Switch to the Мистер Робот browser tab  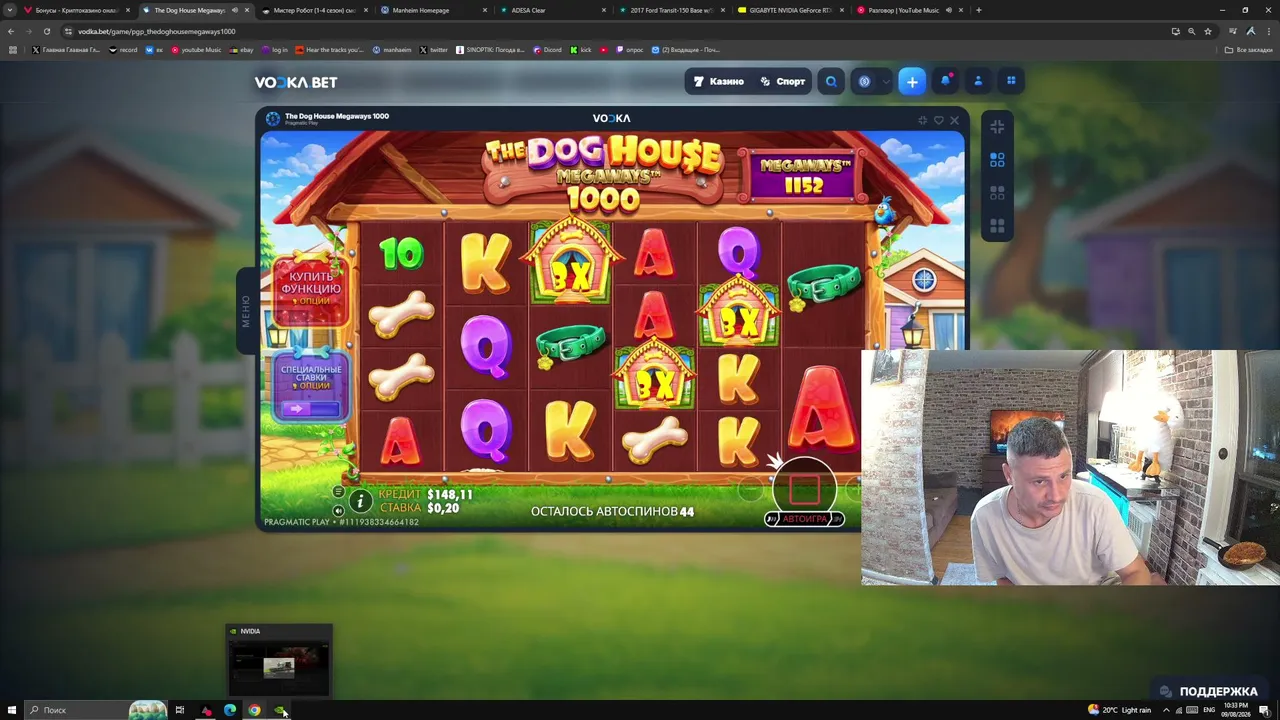pyautogui.click(x=315, y=10)
